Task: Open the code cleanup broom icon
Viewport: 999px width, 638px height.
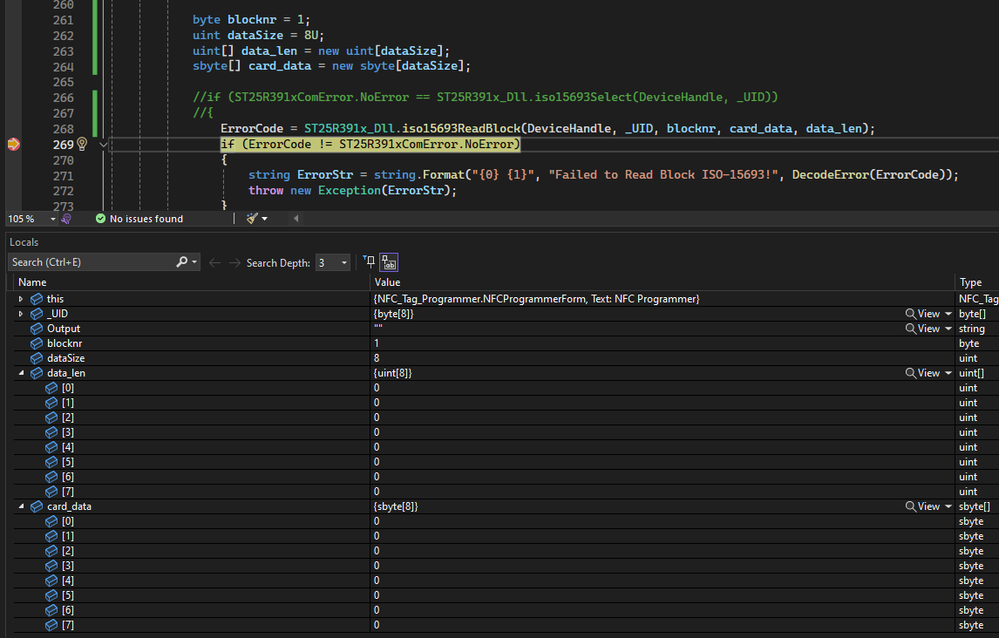Action: [252, 219]
